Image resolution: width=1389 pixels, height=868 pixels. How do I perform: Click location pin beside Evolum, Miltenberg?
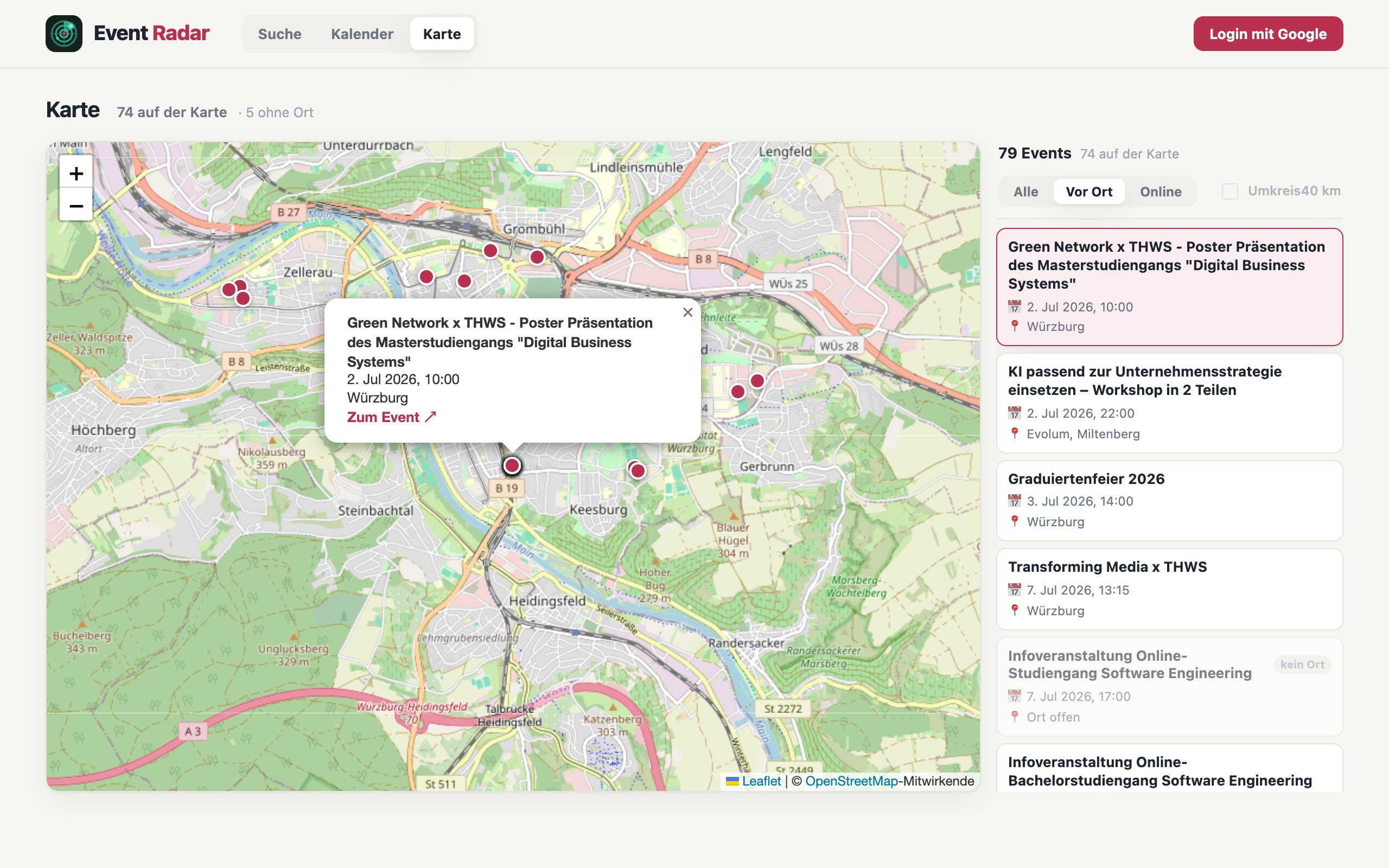coord(1014,433)
